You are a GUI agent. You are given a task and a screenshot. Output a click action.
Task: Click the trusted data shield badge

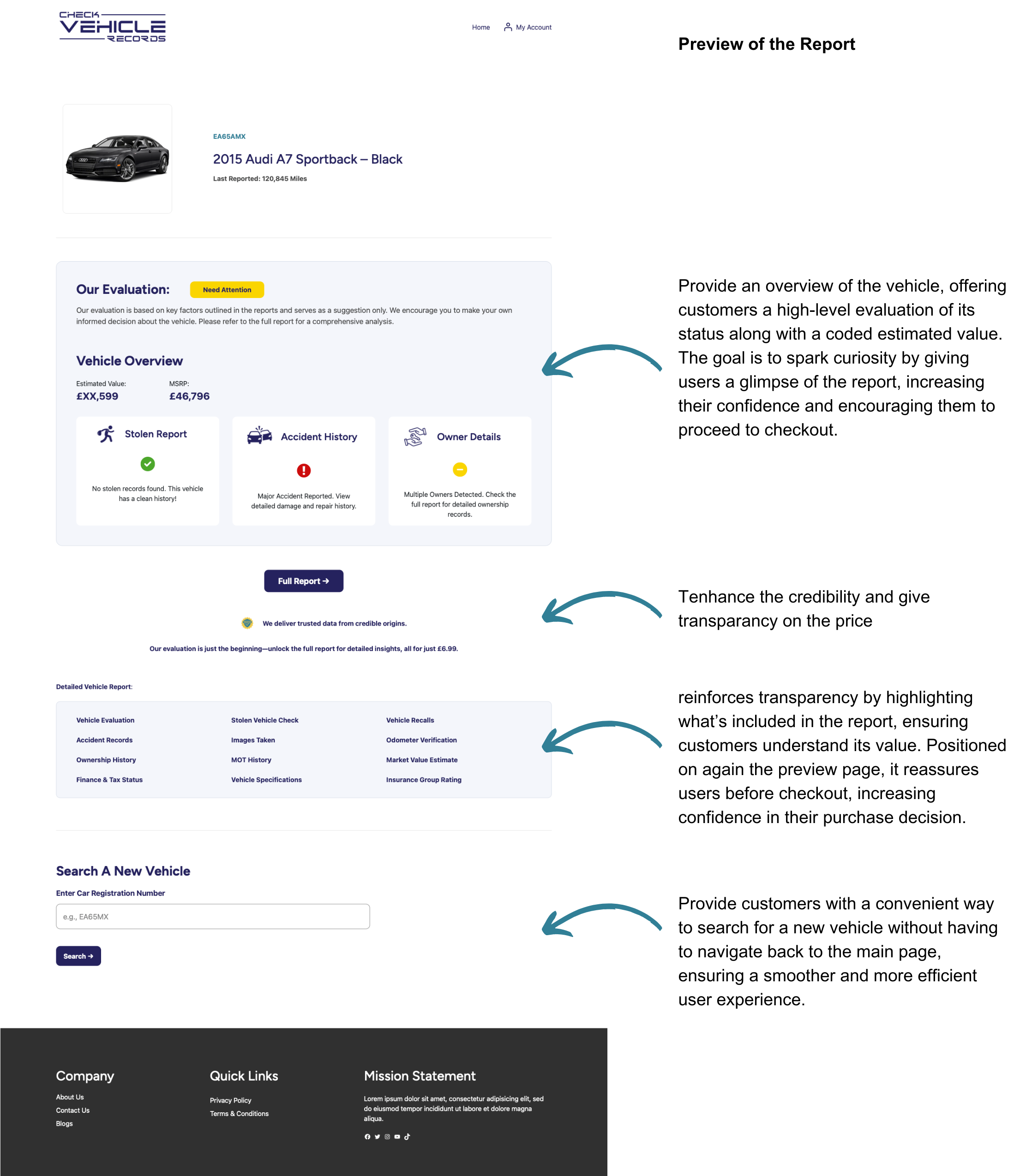(247, 623)
